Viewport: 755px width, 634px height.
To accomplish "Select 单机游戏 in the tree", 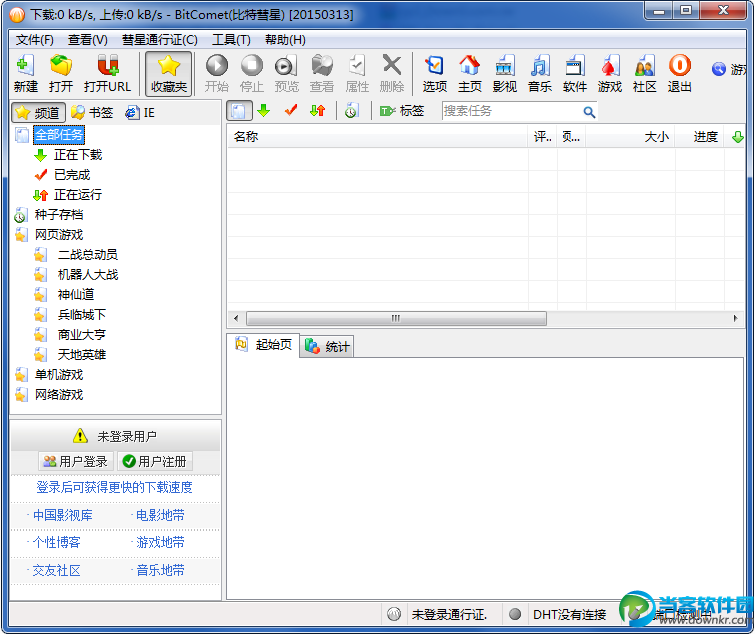I will pyautogui.click(x=59, y=375).
